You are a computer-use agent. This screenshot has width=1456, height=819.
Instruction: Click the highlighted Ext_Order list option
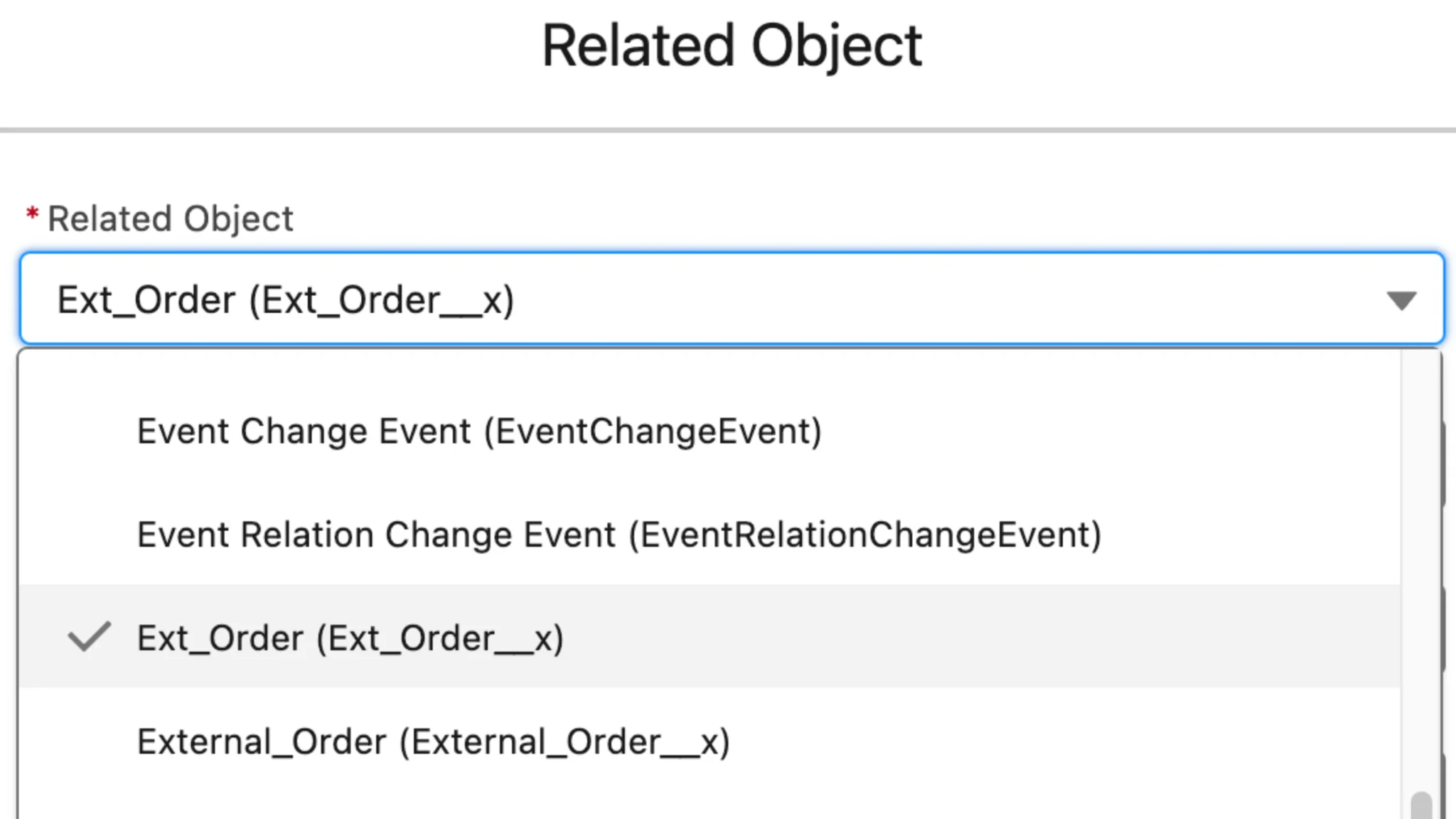coord(350,638)
